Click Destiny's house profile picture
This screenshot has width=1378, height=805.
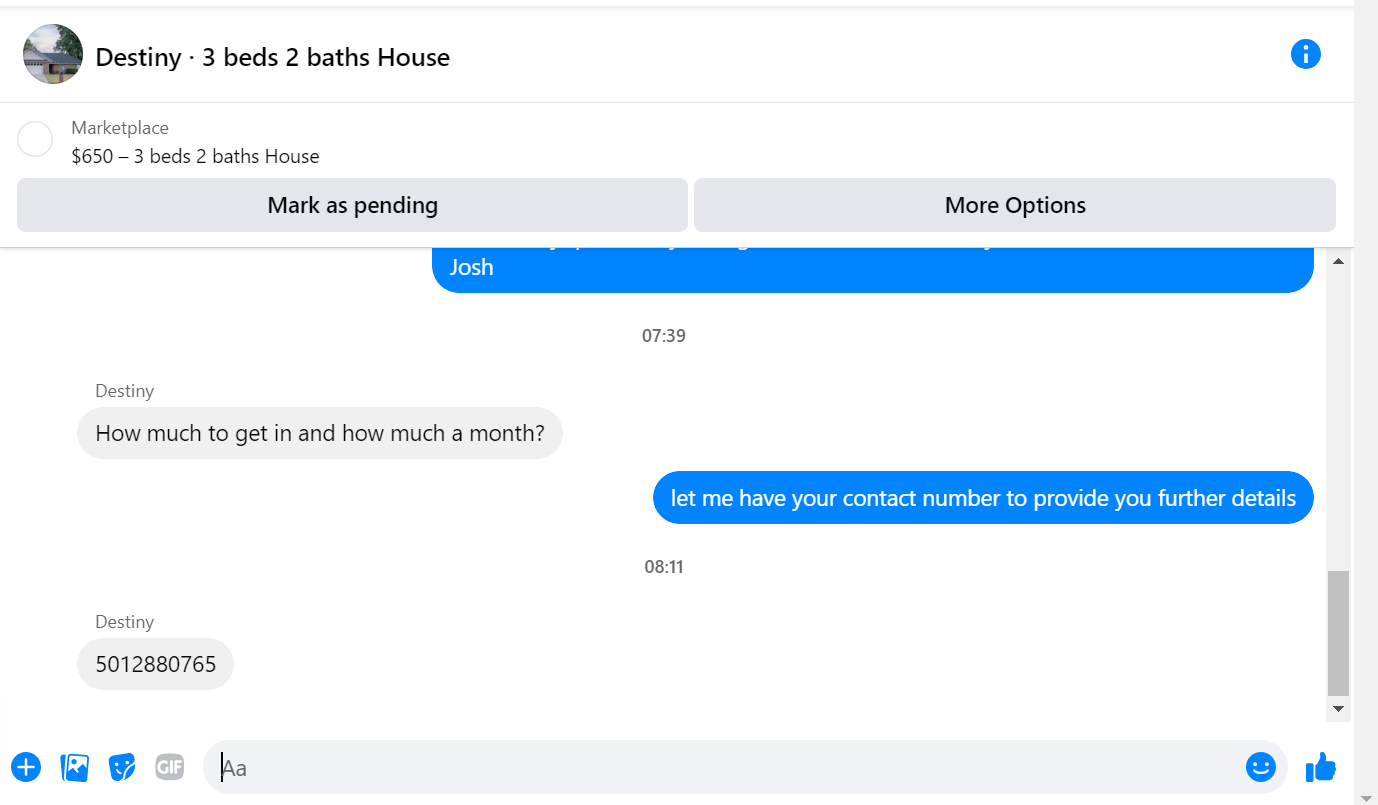pos(53,54)
